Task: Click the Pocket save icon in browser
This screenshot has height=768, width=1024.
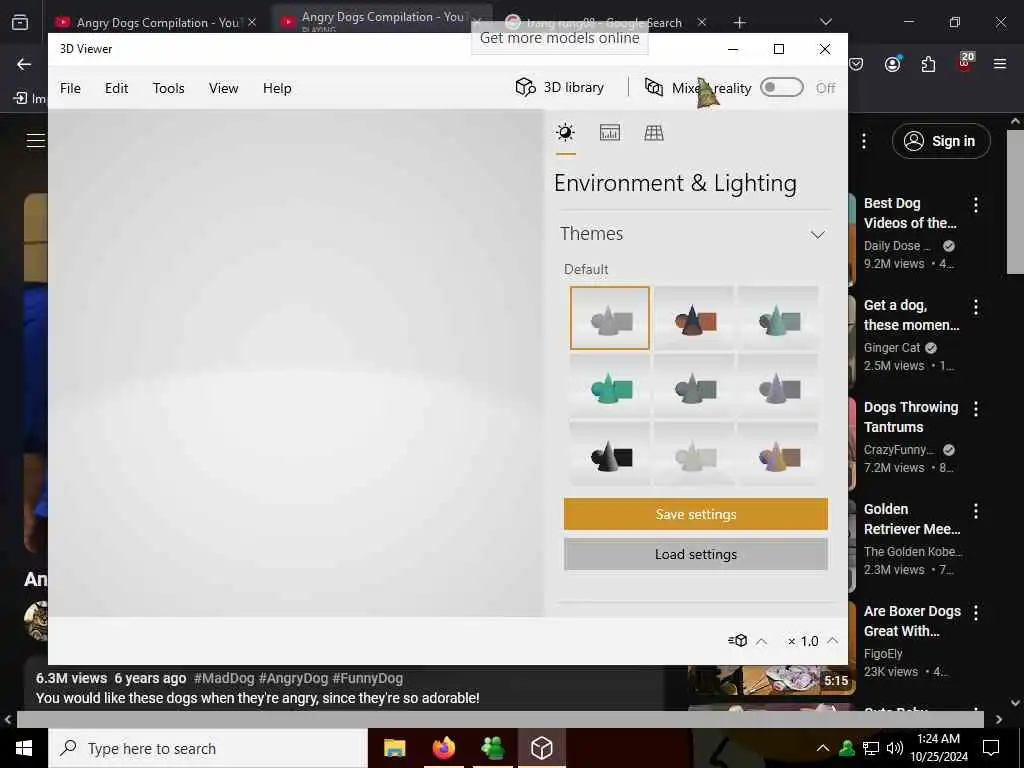Action: click(856, 64)
